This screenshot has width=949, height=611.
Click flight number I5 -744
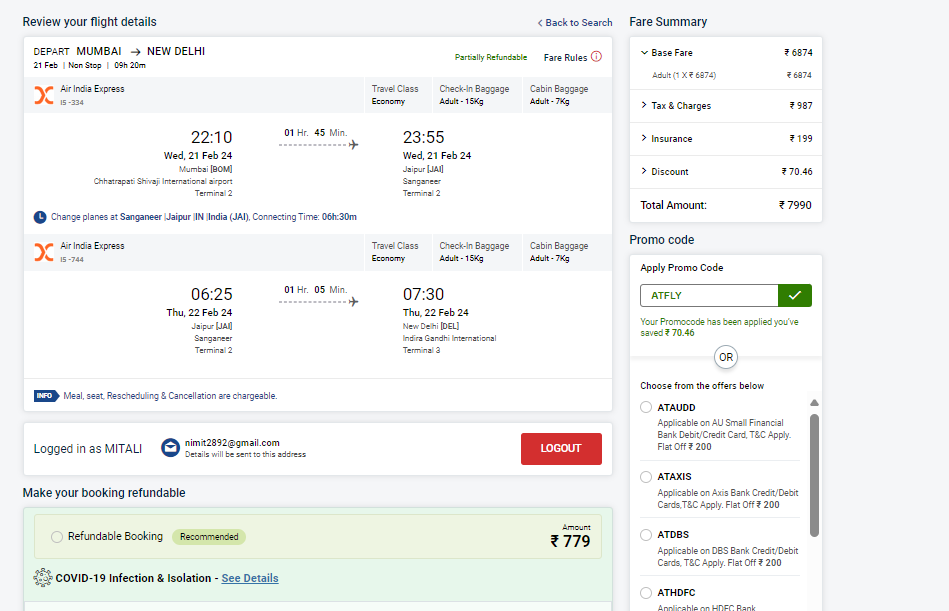72,260
